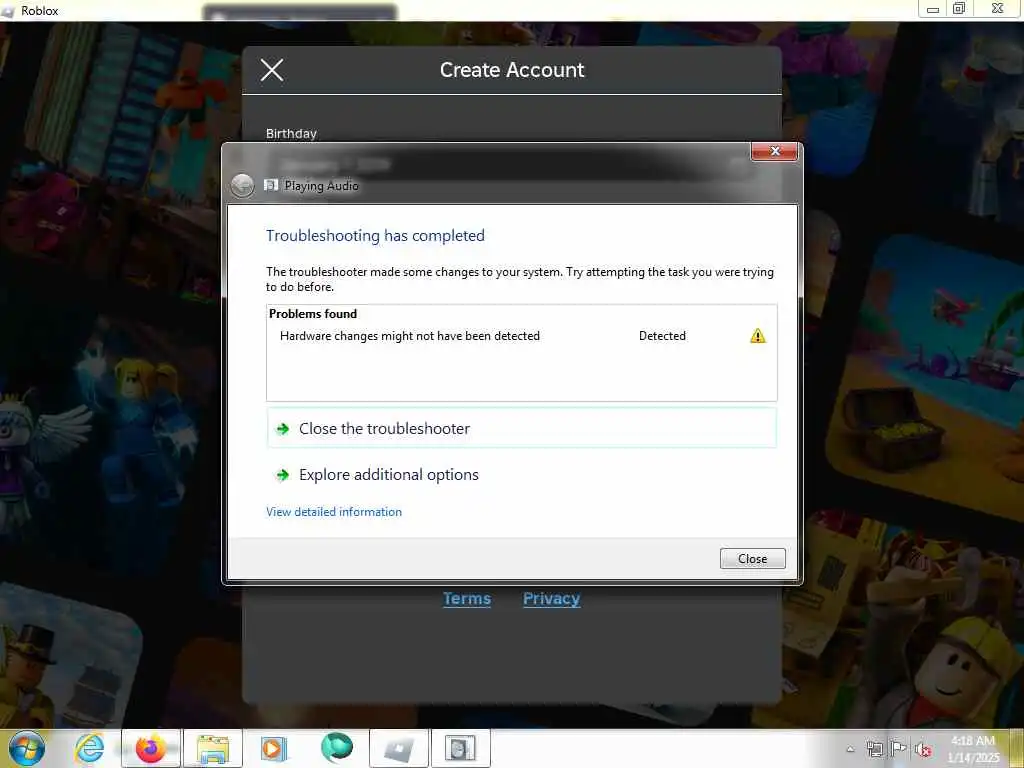This screenshot has width=1024, height=768.
Task: Open Firefox from the taskbar
Action: tap(151, 748)
